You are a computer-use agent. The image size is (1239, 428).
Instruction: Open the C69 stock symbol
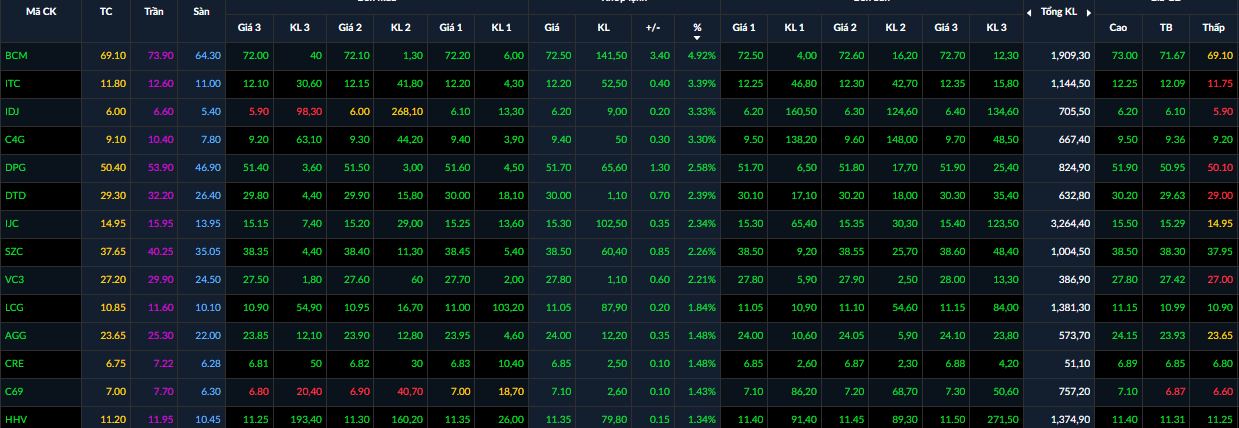(14, 391)
